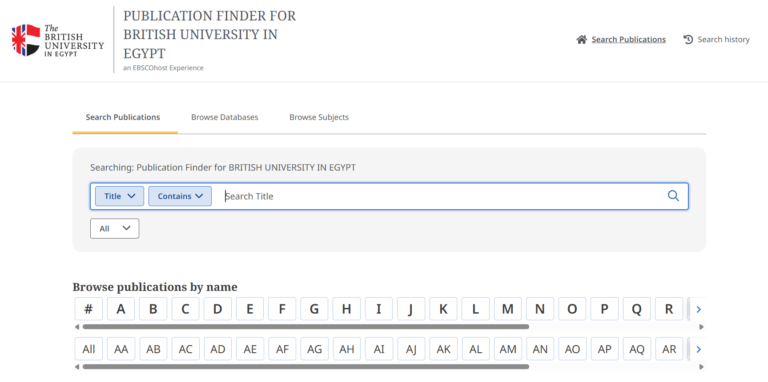Filter publications by AD prefix

217,349
